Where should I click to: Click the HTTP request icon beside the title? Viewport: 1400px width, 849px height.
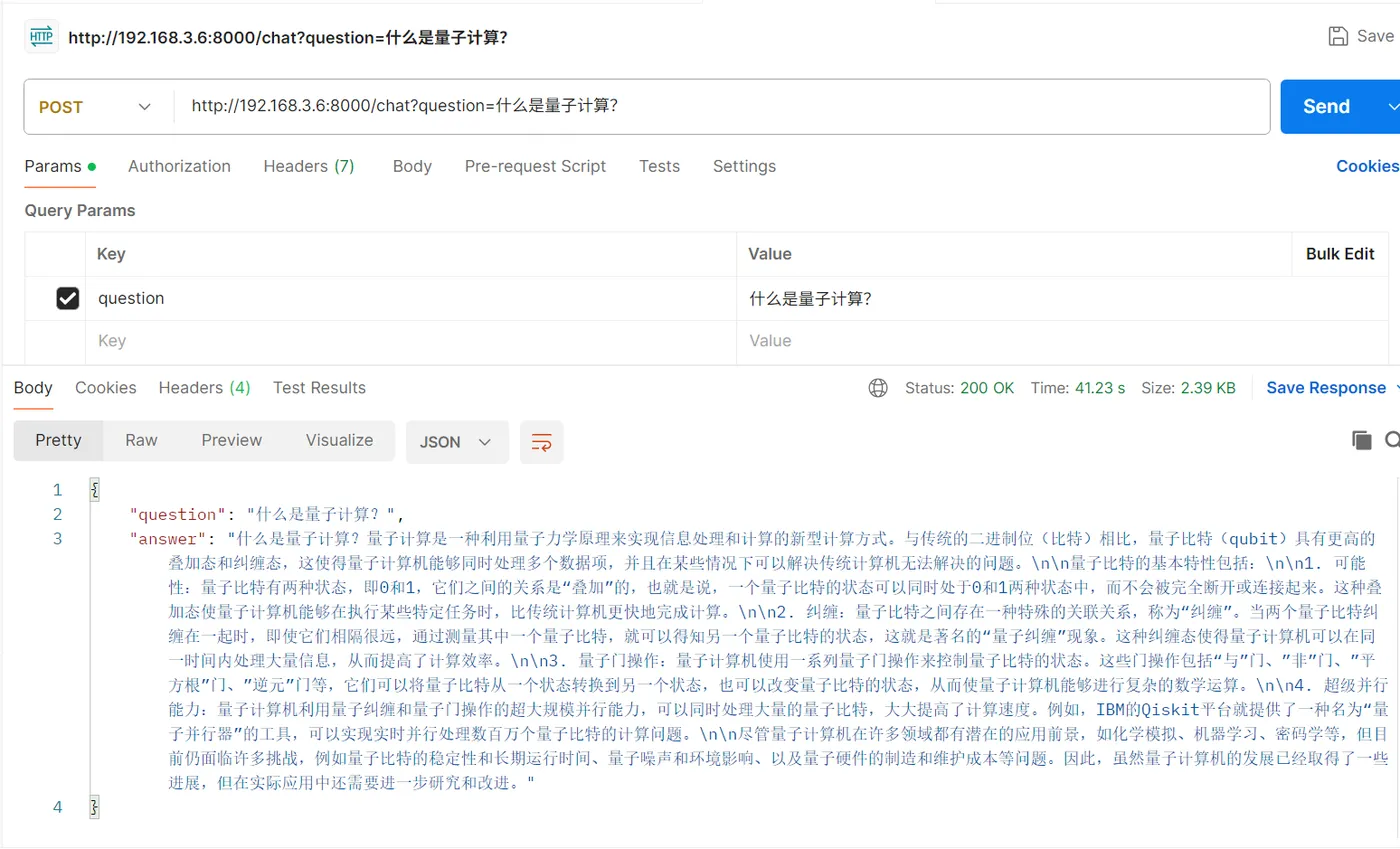(x=41, y=37)
